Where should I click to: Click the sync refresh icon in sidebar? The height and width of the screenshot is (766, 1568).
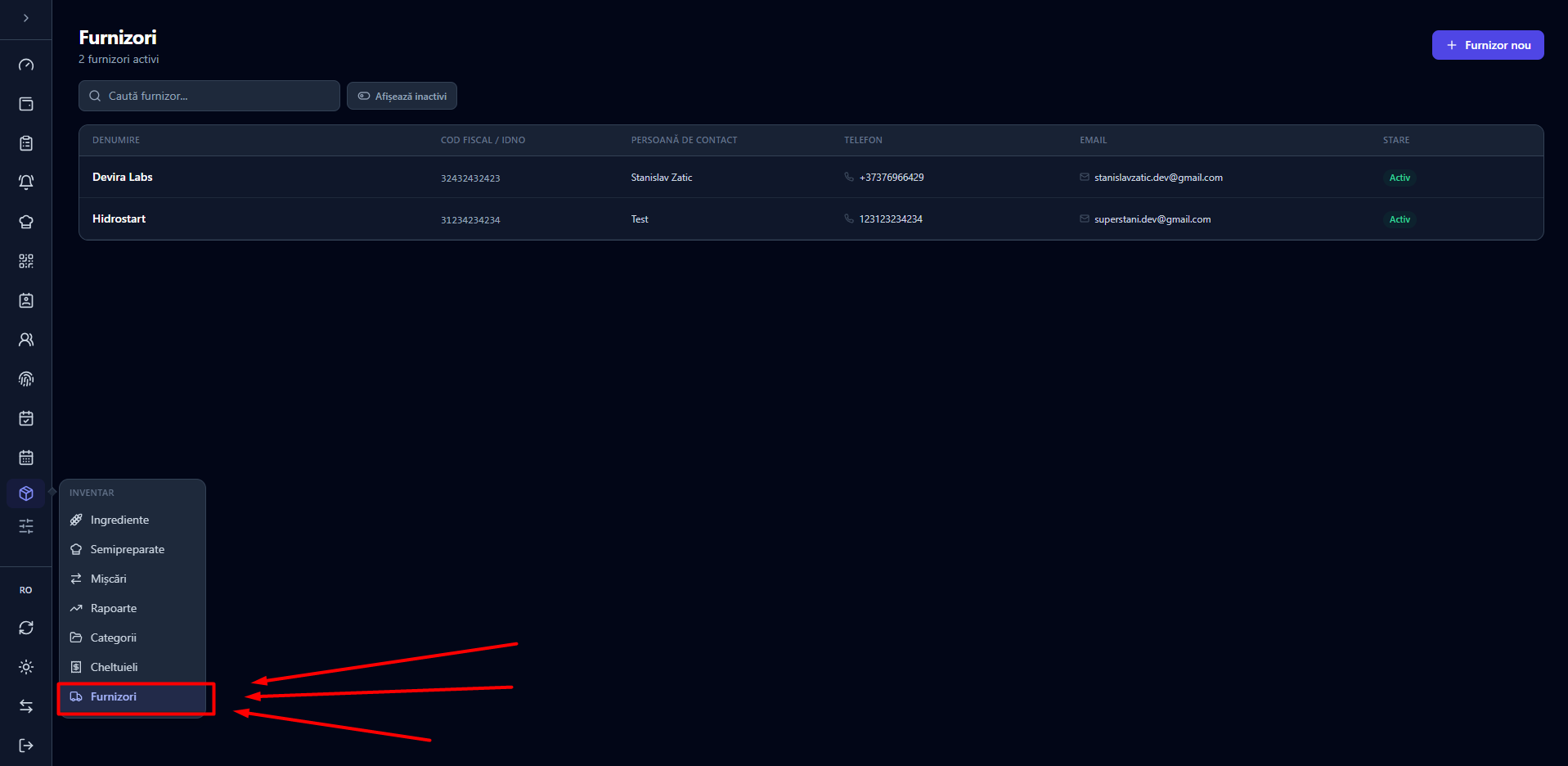pyautogui.click(x=26, y=628)
